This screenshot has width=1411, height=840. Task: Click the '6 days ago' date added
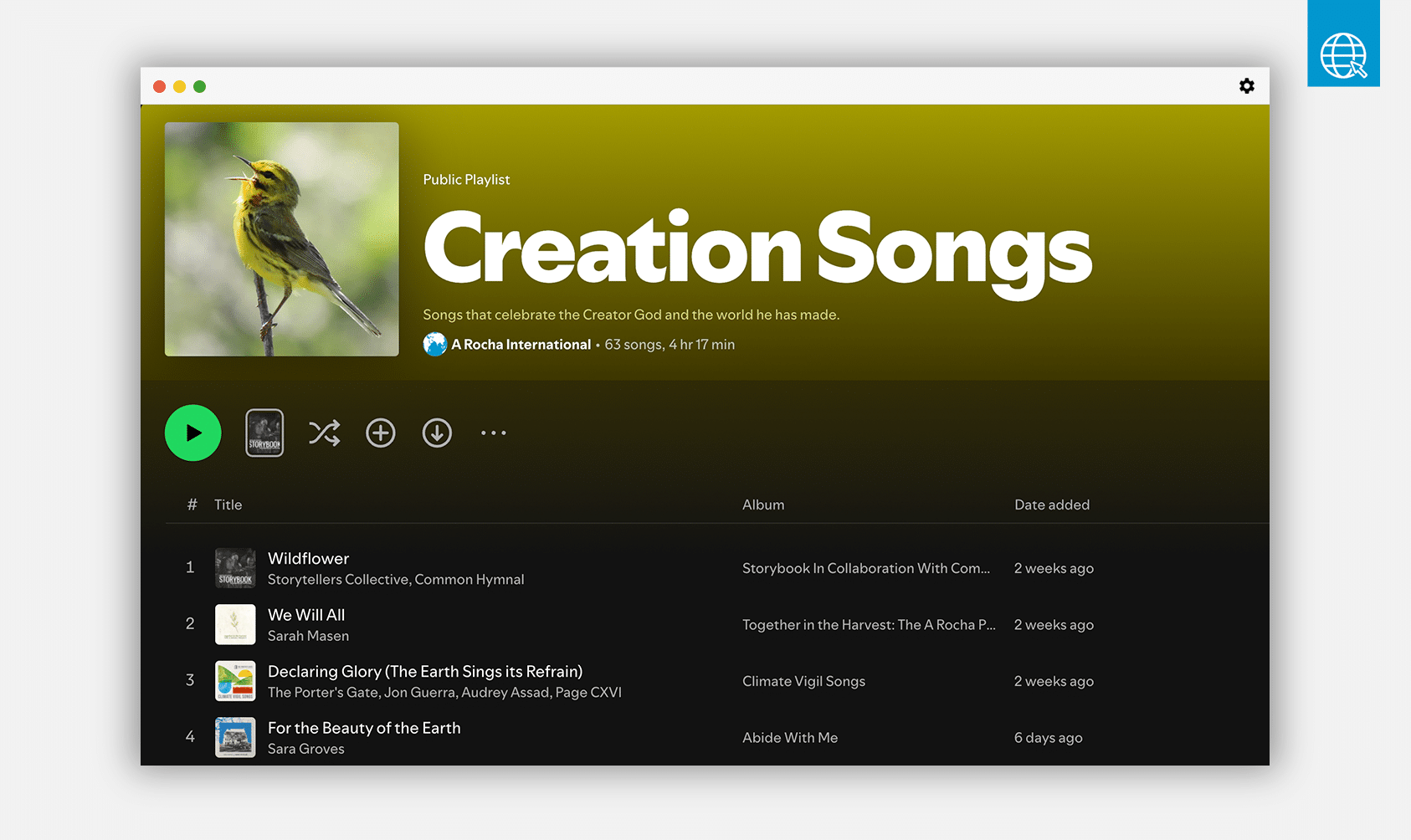tap(1049, 738)
